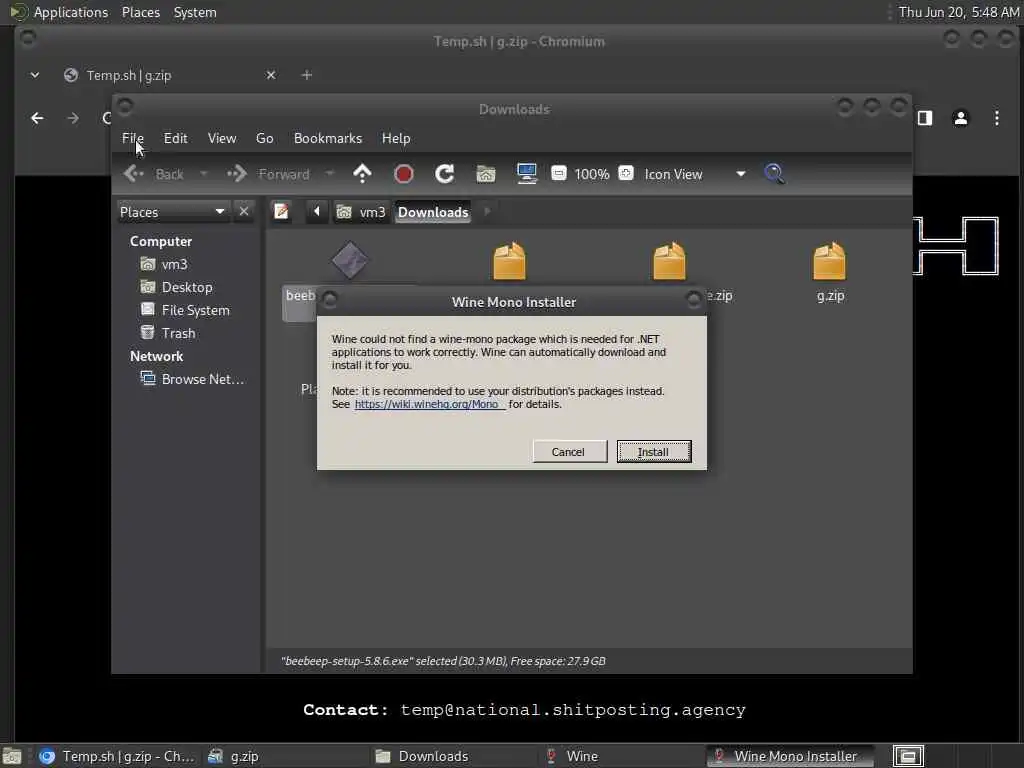
Task: Close the Temp.sh | g.zip tab
Action: 271,75
